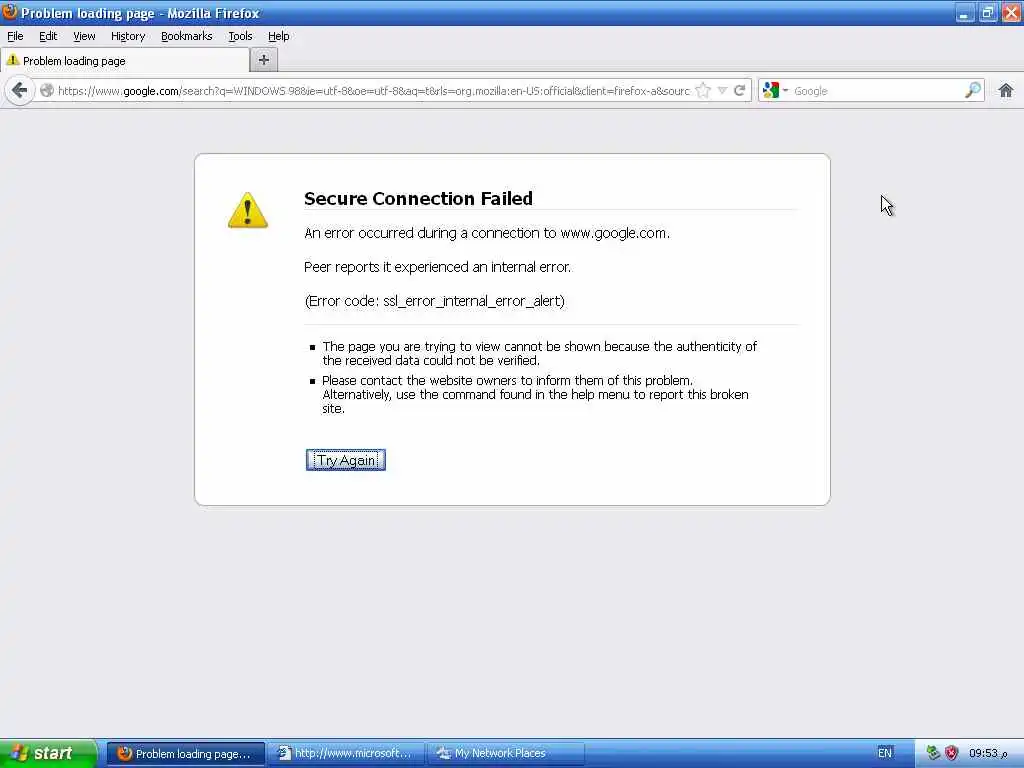Restore down the Firefox window
The height and width of the screenshot is (768, 1024).
point(988,12)
